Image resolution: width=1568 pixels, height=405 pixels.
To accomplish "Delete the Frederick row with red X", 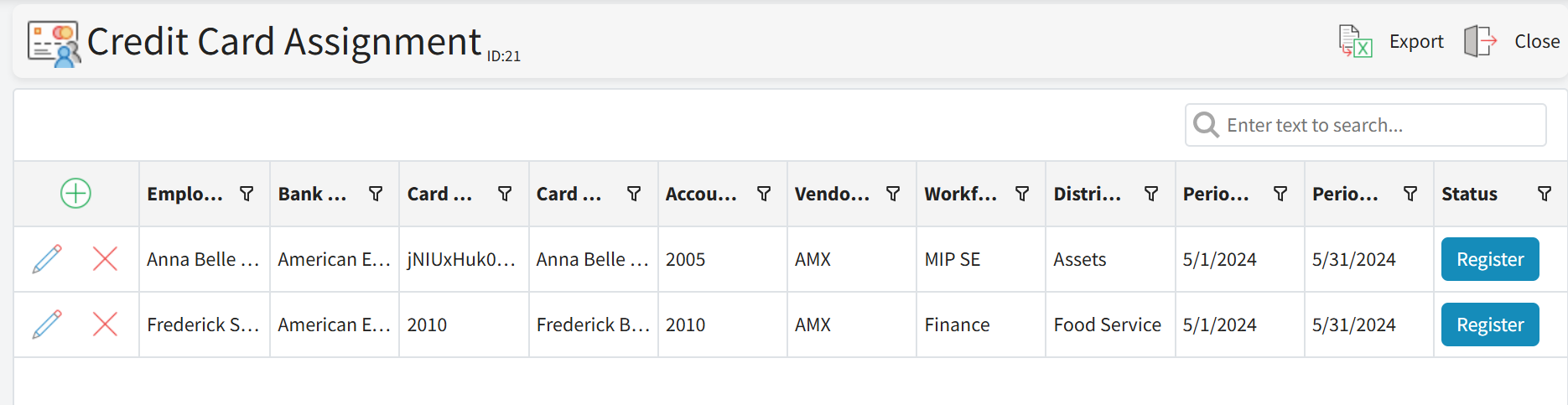I will tap(105, 325).
